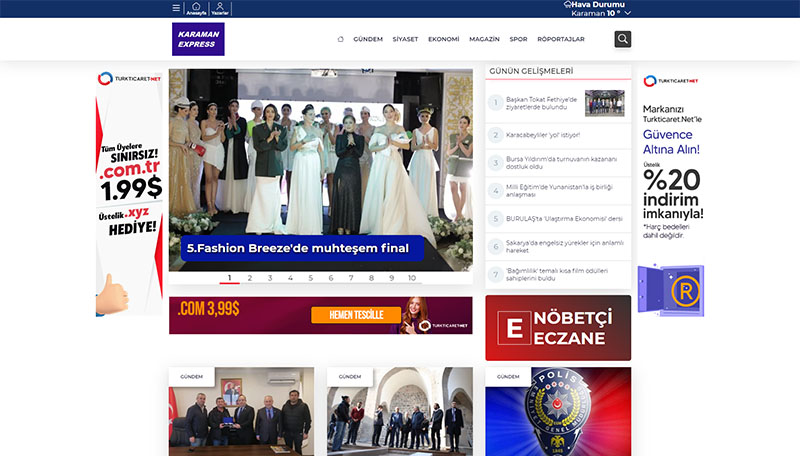The height and width of the screenshot is (456, 800).
Task: Select slider page 1
Action: (x=230, y=278)
